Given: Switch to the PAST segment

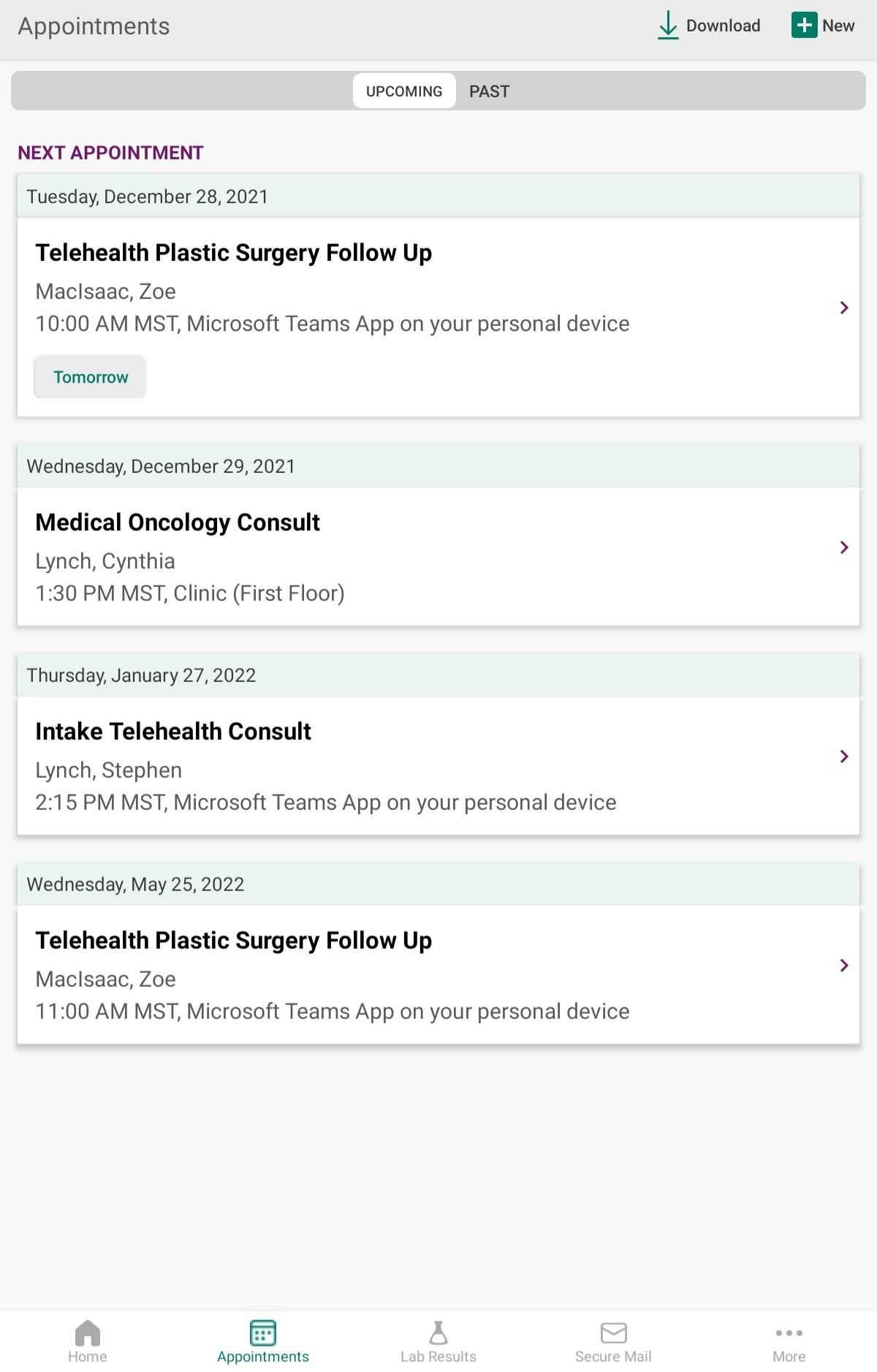Looking at the screenshot, I should pyautogui.click(x=490, y=91).
